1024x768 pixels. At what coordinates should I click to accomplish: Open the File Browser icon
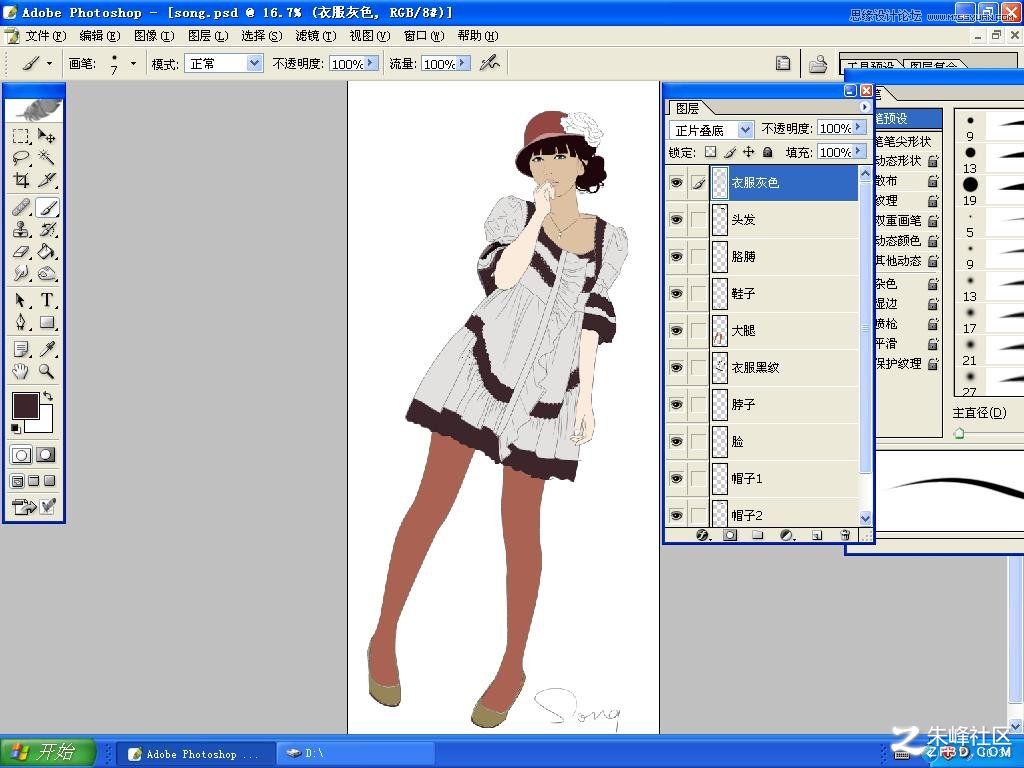point(818,63)
